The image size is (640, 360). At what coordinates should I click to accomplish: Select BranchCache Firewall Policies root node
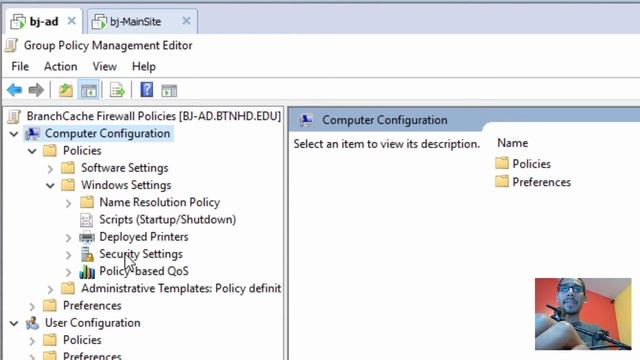point(154,116)
